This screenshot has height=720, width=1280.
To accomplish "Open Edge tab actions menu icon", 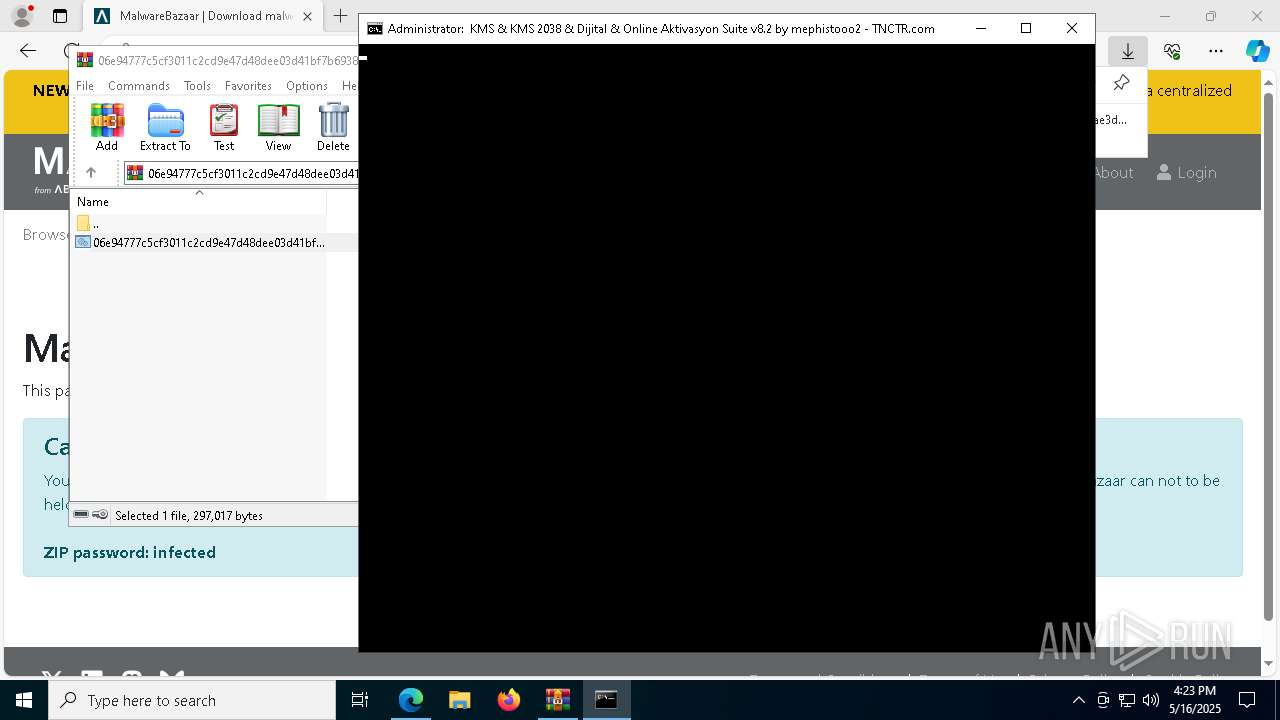I will (60, 16).
